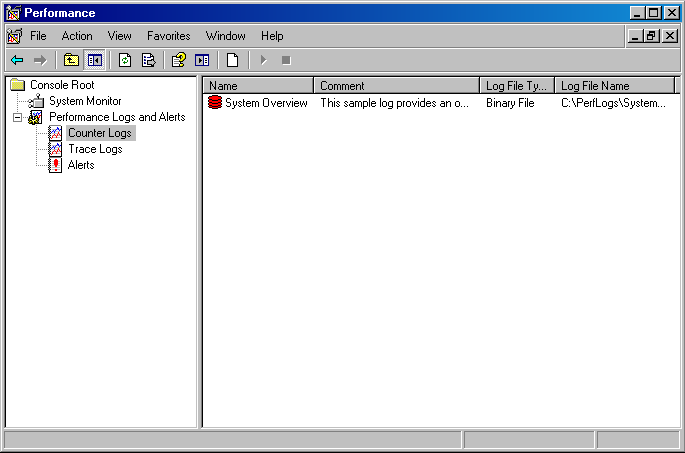The height and width of the screenshot is (453, 685).
Task: Click the 'This sample log provides' comment cell
Action: point(394,103)
